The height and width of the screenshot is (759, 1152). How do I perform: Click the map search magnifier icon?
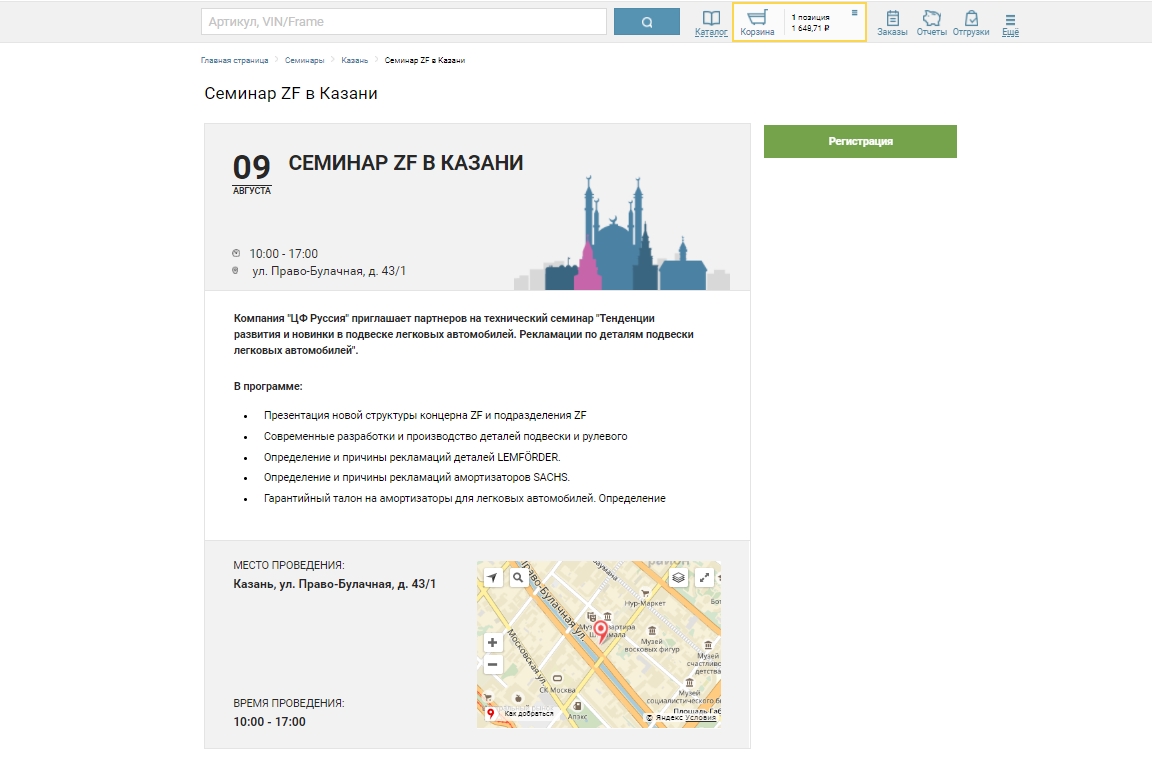pyautogui.click(x=518, y=578)
